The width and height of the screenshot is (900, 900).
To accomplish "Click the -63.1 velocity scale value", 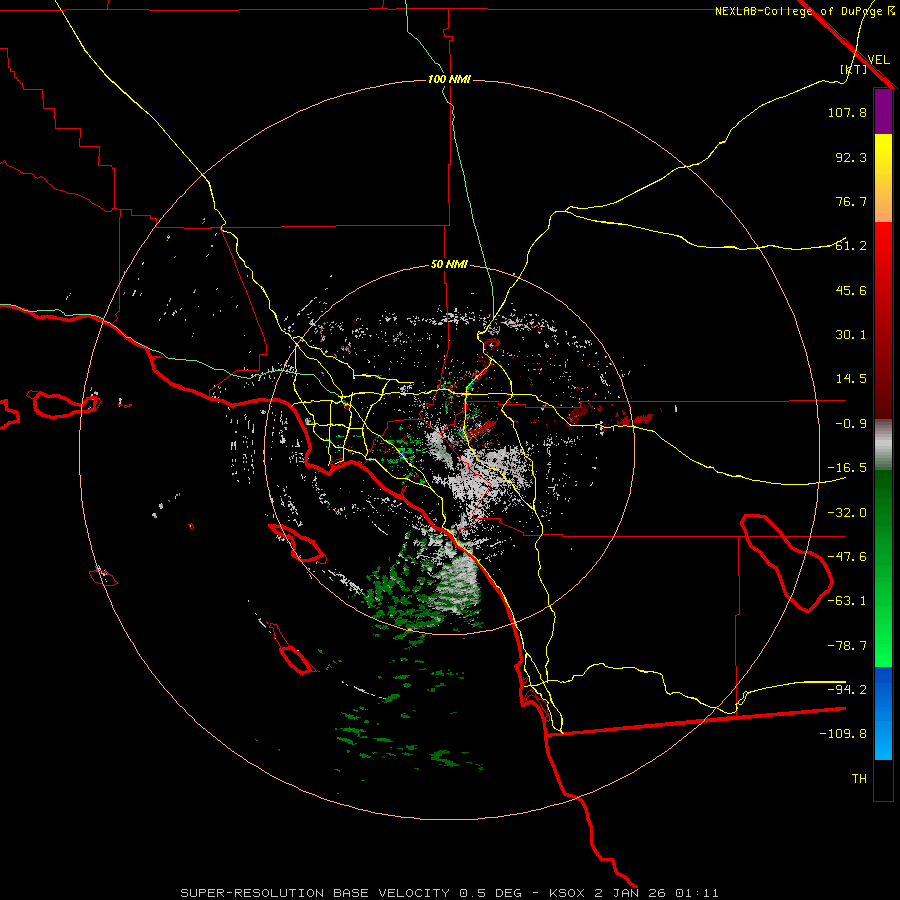I will (847, 601).
